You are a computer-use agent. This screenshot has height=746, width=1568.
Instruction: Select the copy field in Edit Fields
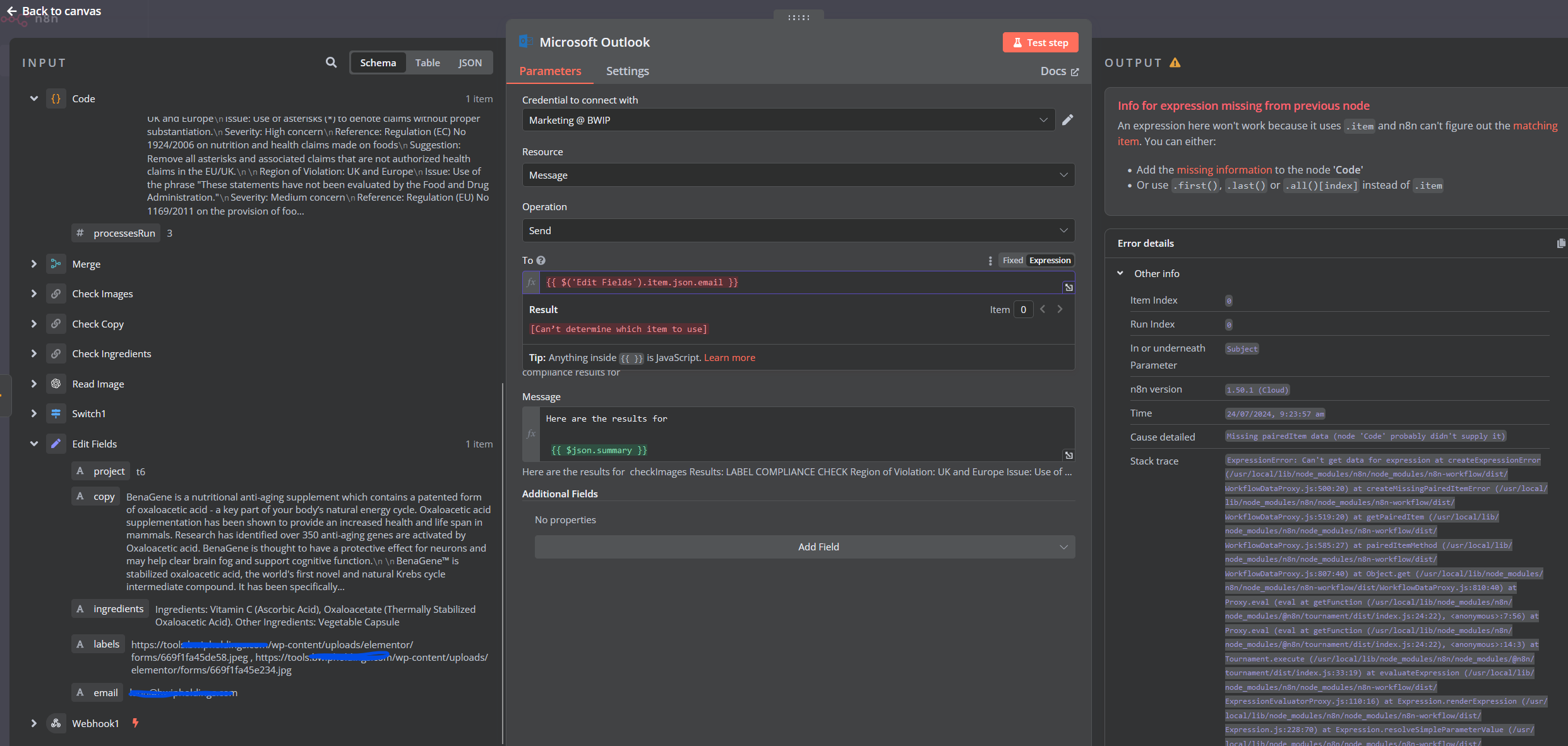click(x=97, y=496)
